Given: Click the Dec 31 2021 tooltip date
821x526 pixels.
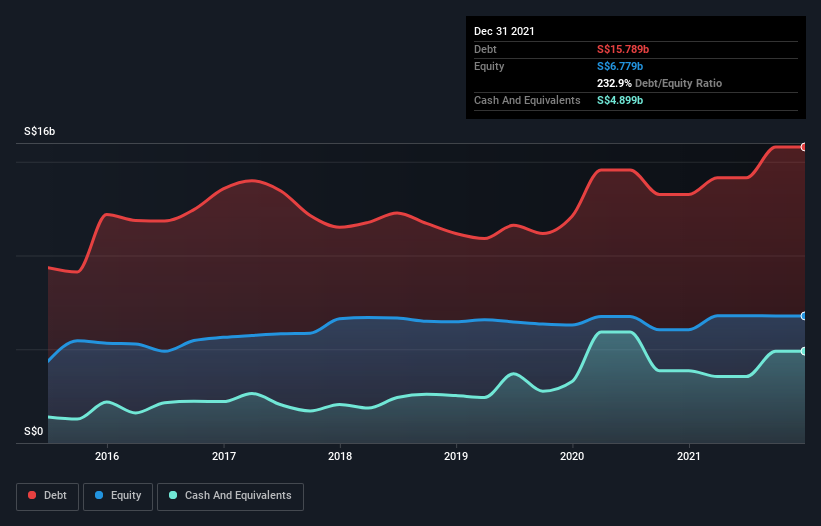Looking at the screenshot, I should click(x=504, y=31).
